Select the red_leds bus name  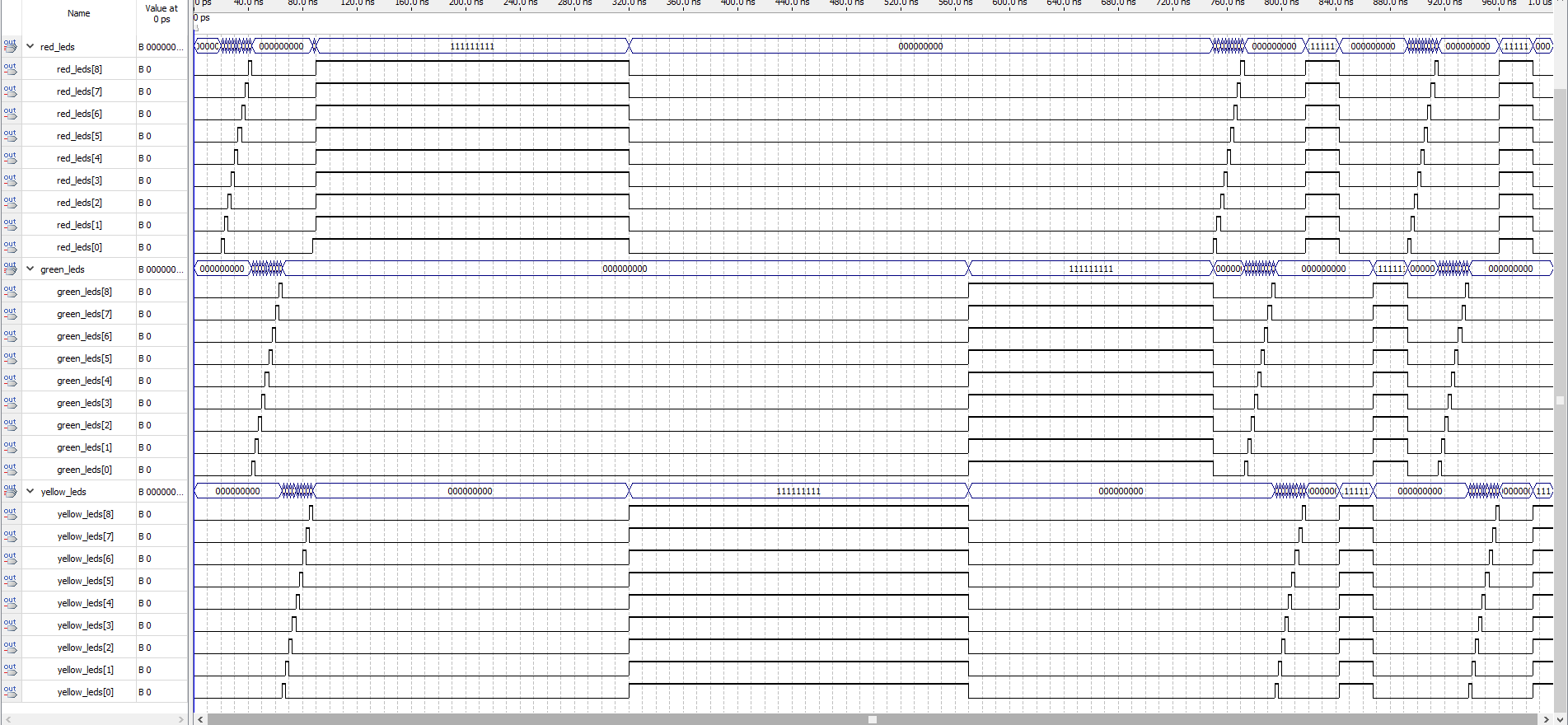click(58, 47)
